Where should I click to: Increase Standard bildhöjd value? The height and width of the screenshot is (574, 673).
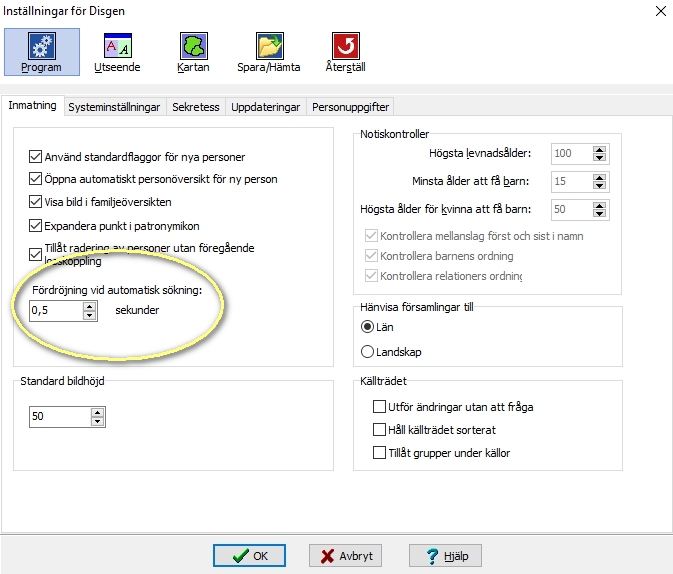point(97,412)
